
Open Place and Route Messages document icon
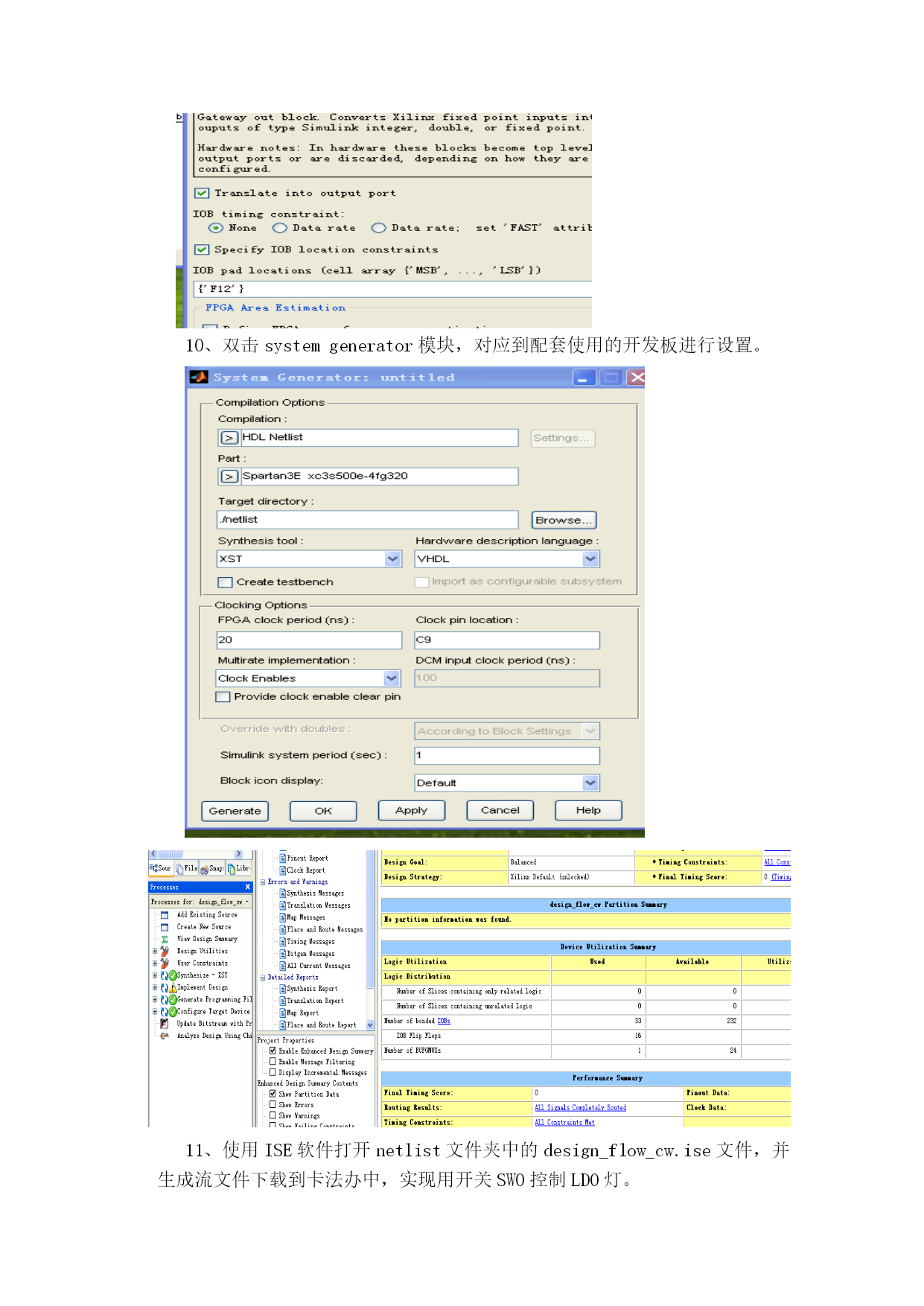point(283,929)
